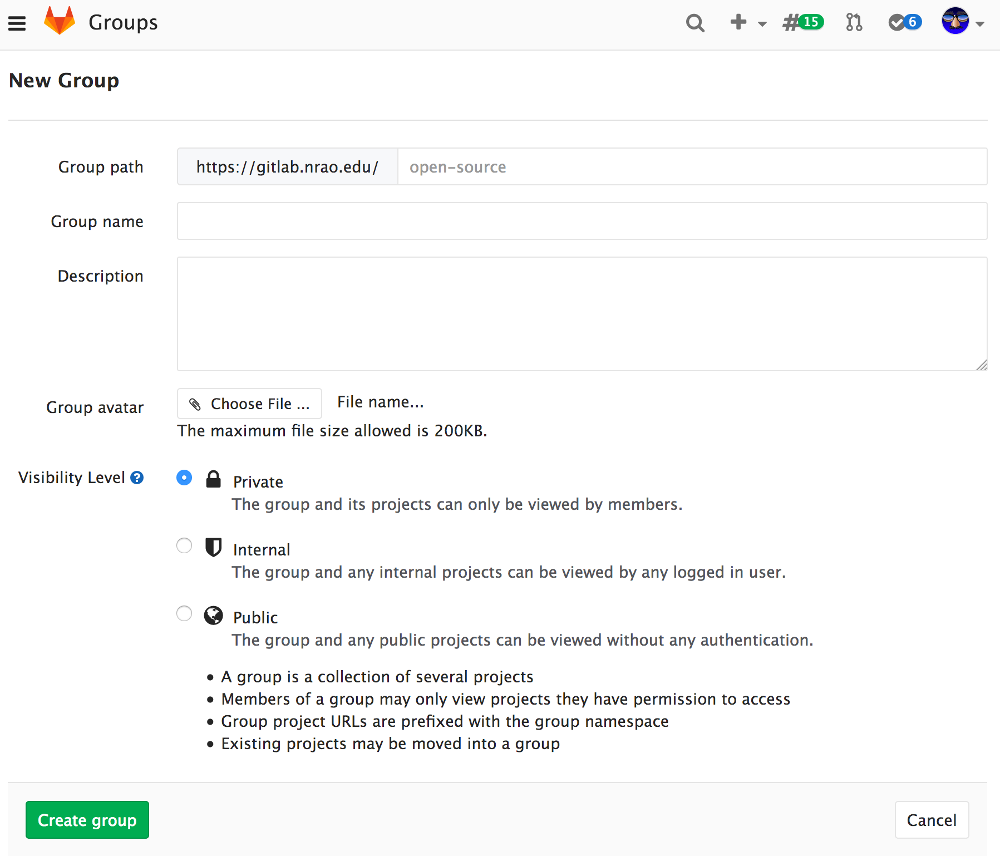The width and height of the screenshot is (1000, 856).
Task: Click into the Group name field
Action: pyautogui.click(x=582, y=222)
